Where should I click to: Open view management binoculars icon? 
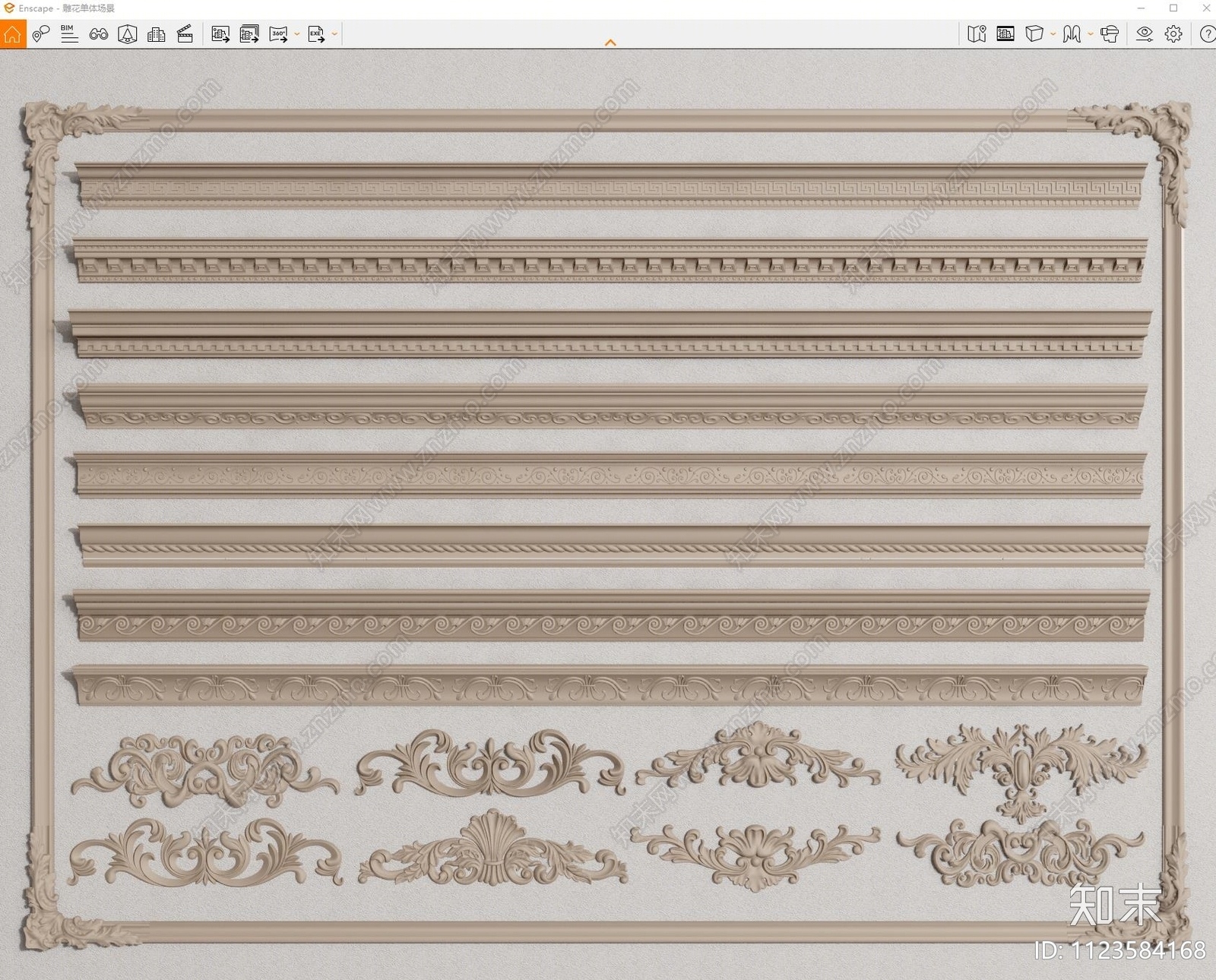98,34
